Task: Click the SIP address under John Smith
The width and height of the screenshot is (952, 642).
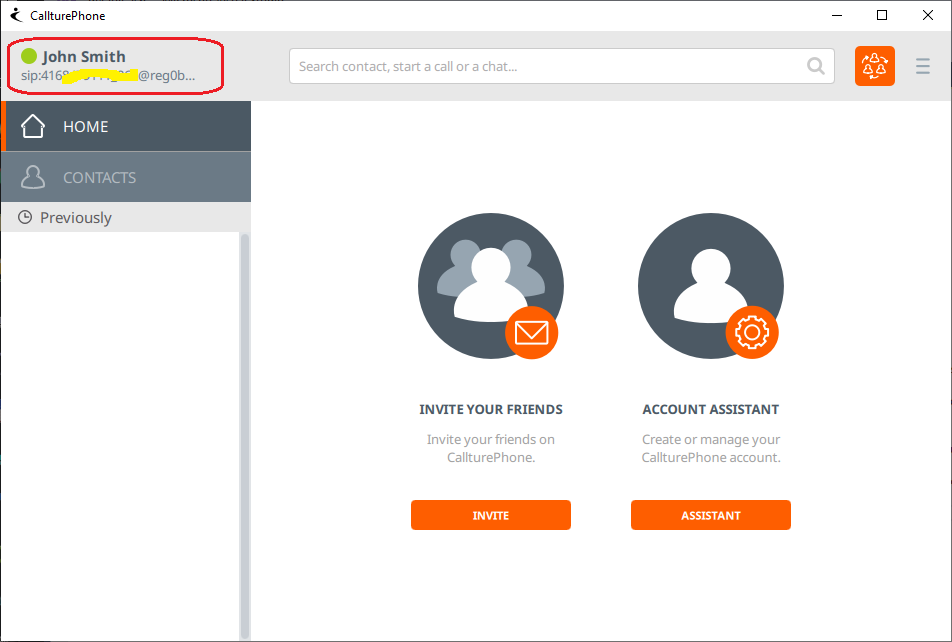Action: [x=108, y=75]
